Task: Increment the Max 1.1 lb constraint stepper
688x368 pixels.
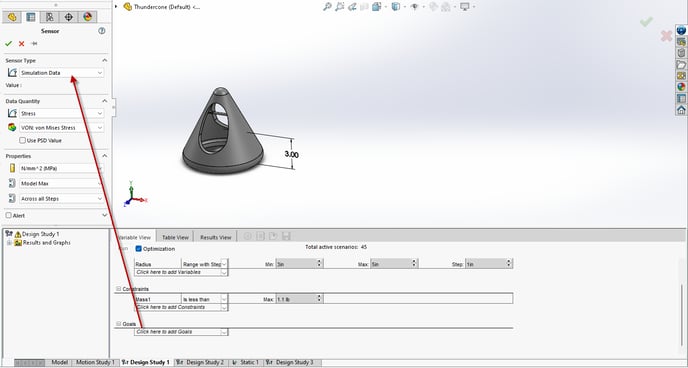Action: [x=319, y=297]
